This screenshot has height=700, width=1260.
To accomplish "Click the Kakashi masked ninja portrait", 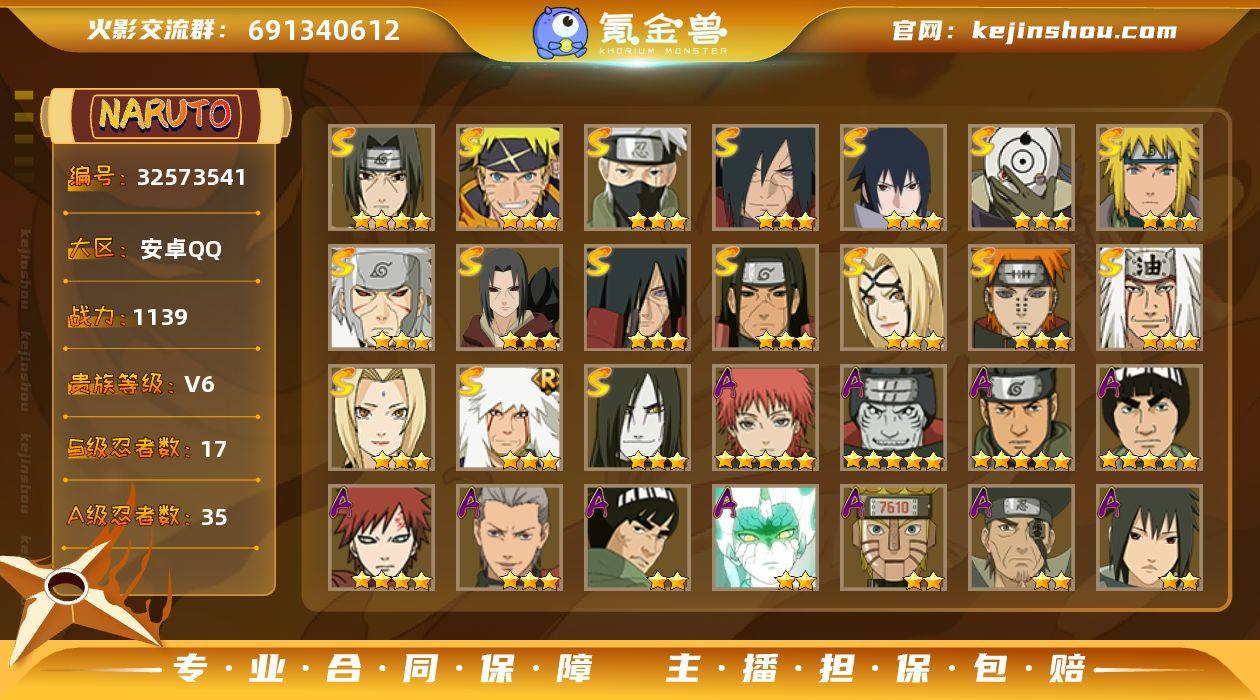I will (637, 177).
